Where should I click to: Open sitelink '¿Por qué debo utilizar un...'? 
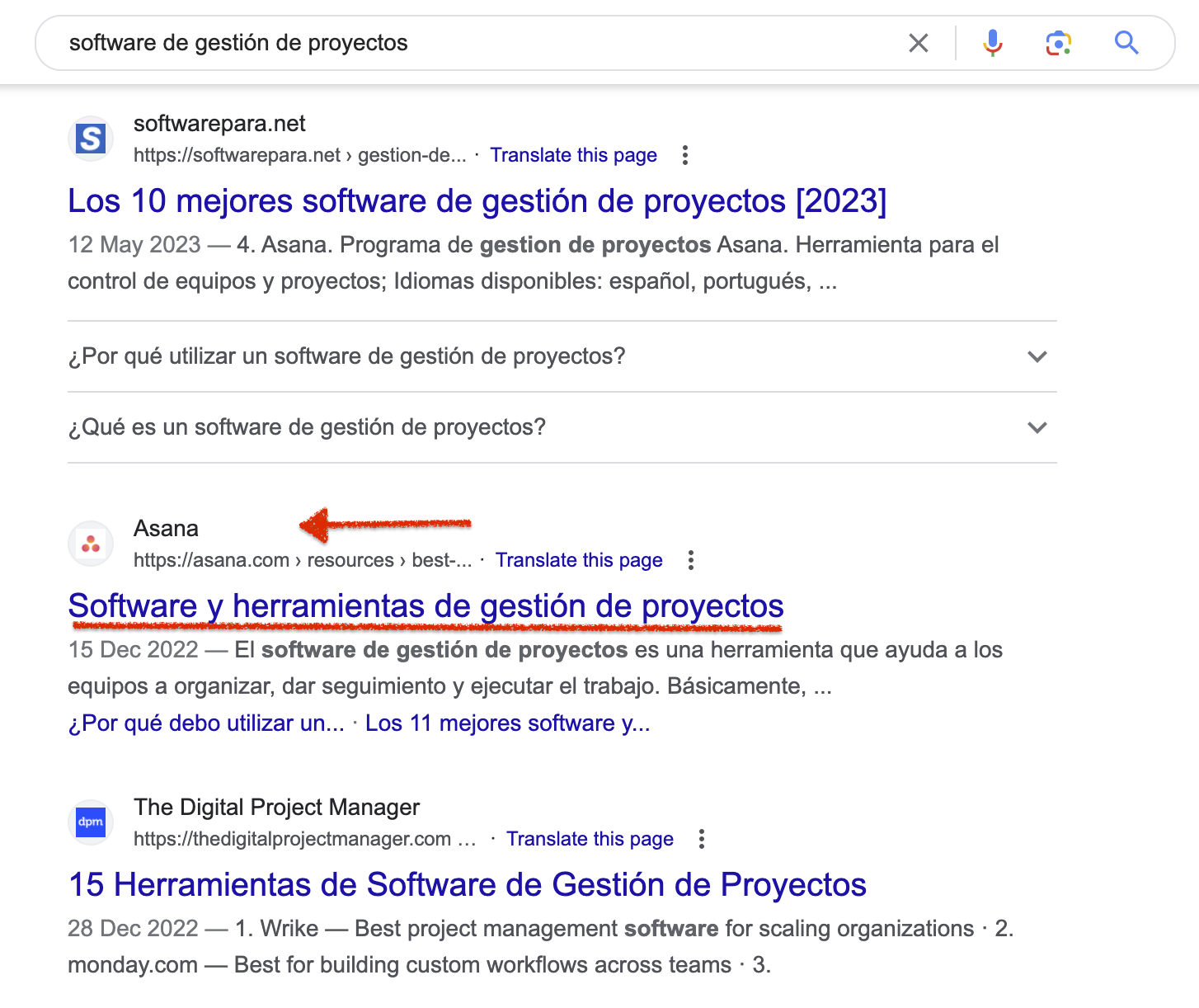206,723
